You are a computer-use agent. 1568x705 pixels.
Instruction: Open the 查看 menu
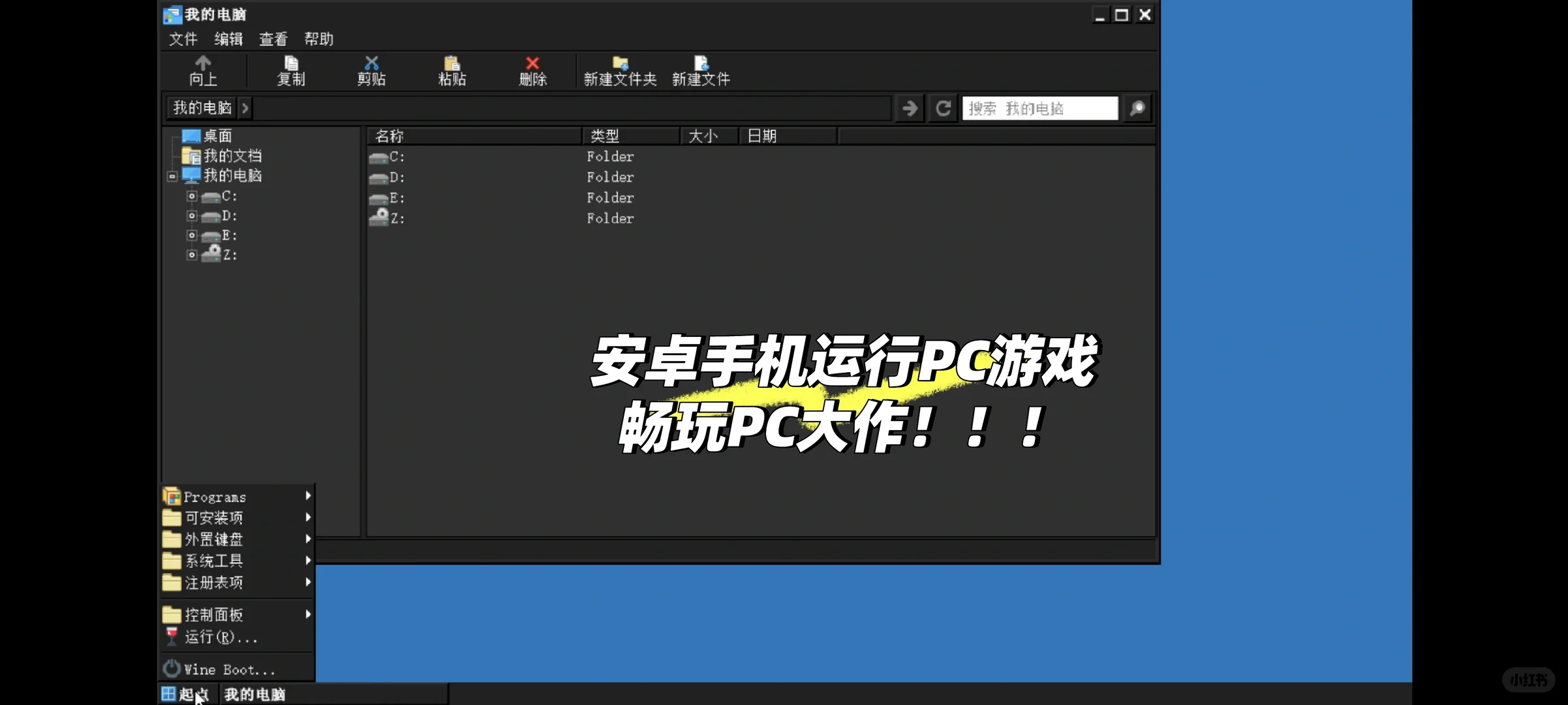pos(273,39)
